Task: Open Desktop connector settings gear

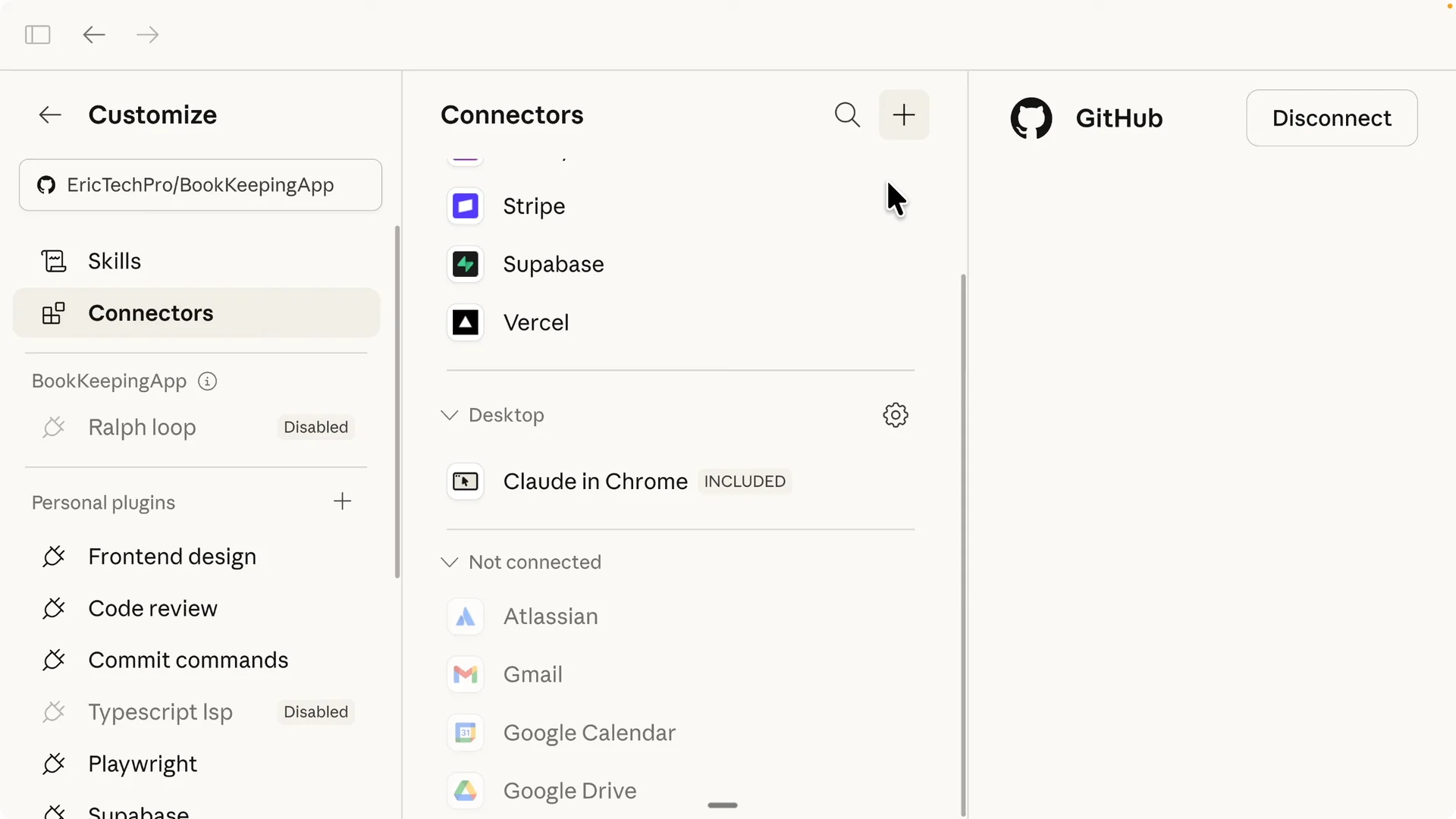Action: (895, 416)
